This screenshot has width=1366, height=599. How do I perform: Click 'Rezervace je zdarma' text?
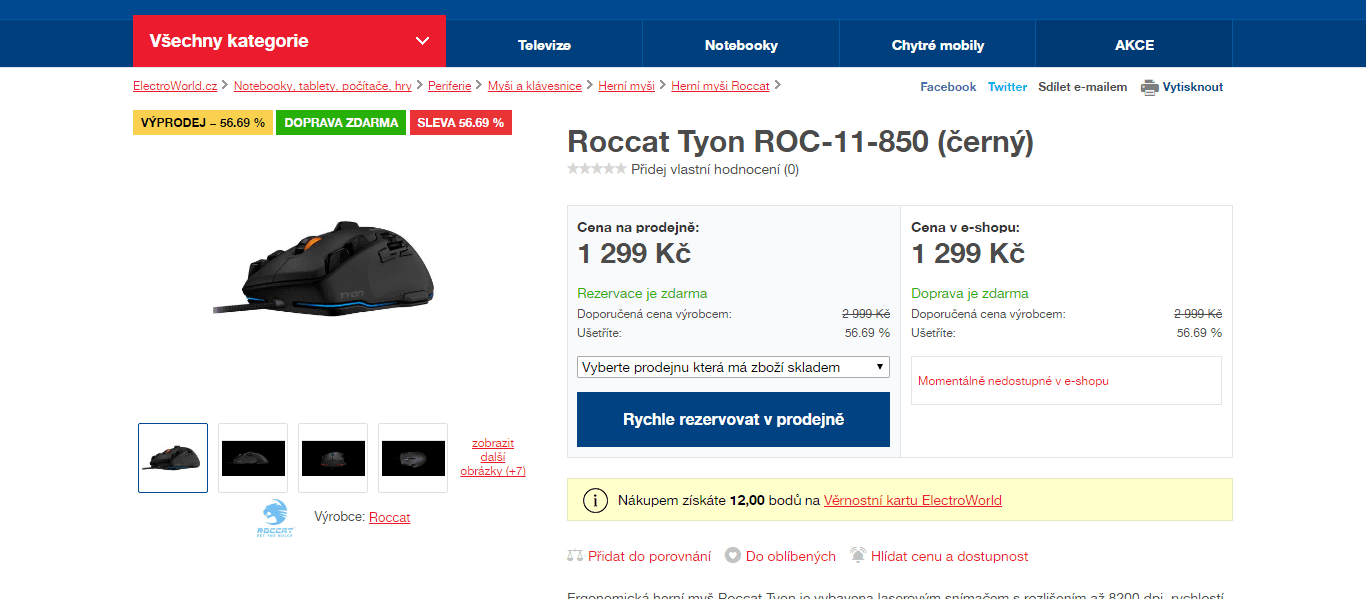pyautogui.click(x=642, y=293)
